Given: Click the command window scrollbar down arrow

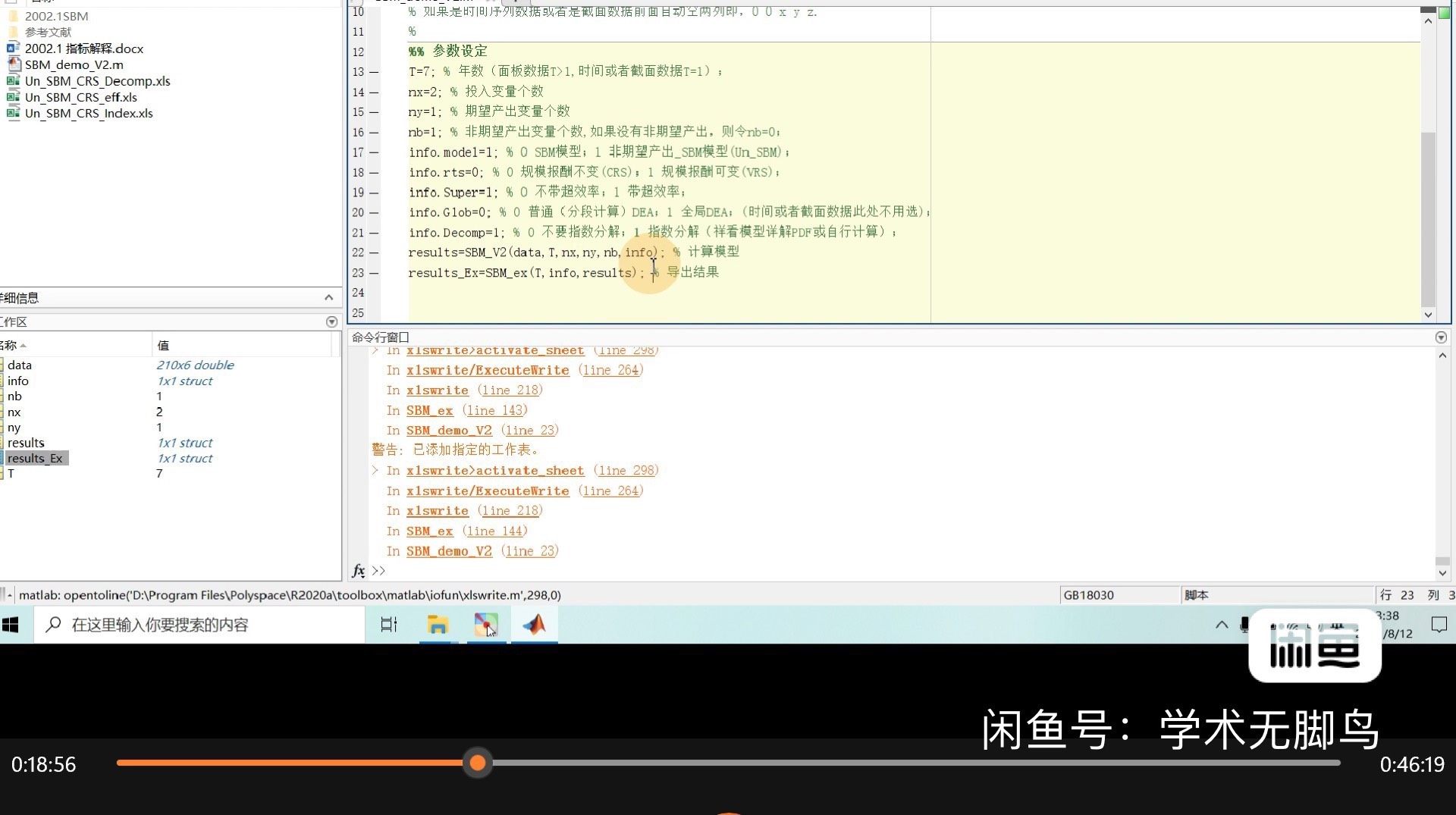Looking at the screenshot, I should [x=1442, y=573].
